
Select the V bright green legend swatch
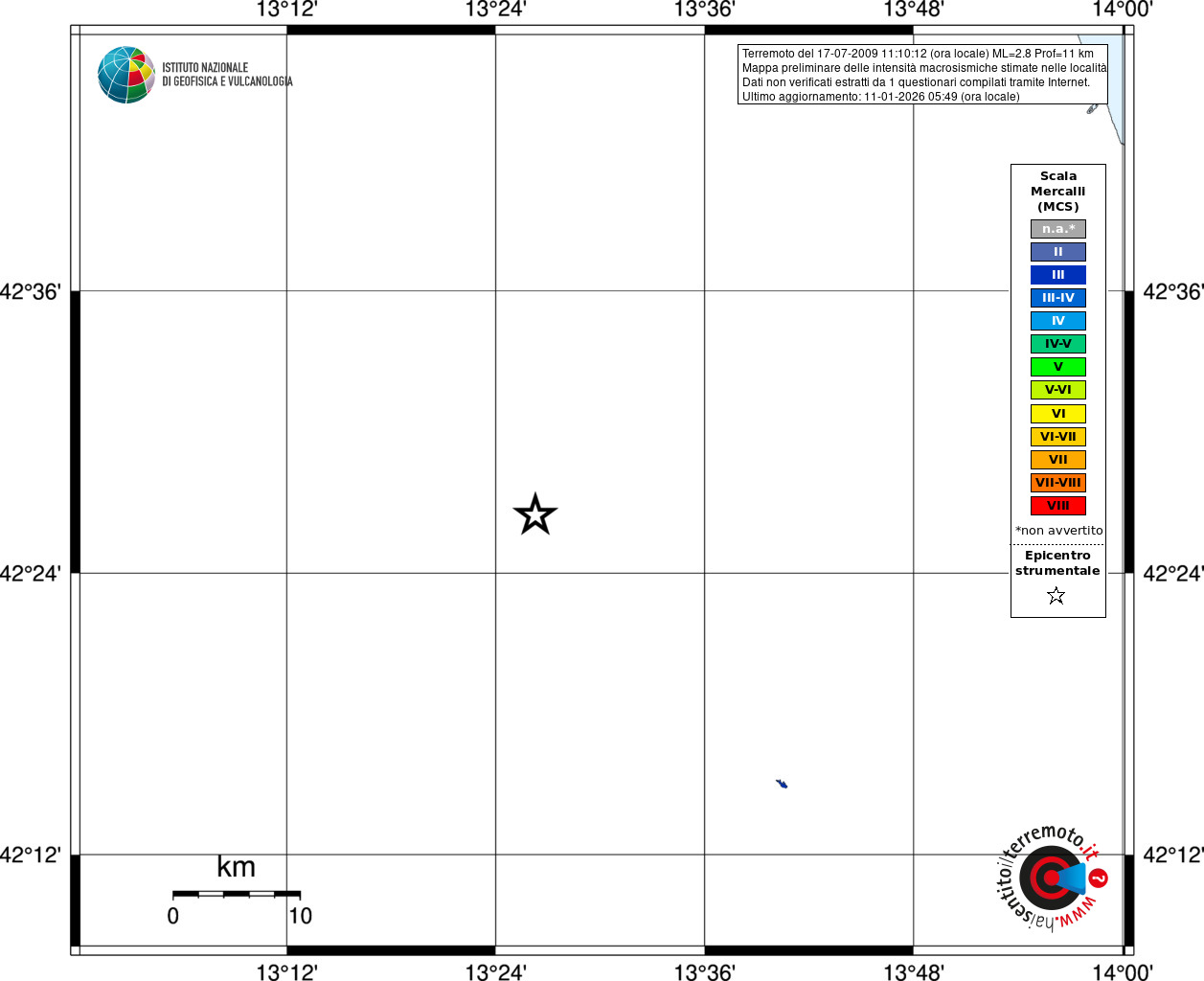click(x=1058, y=367)
